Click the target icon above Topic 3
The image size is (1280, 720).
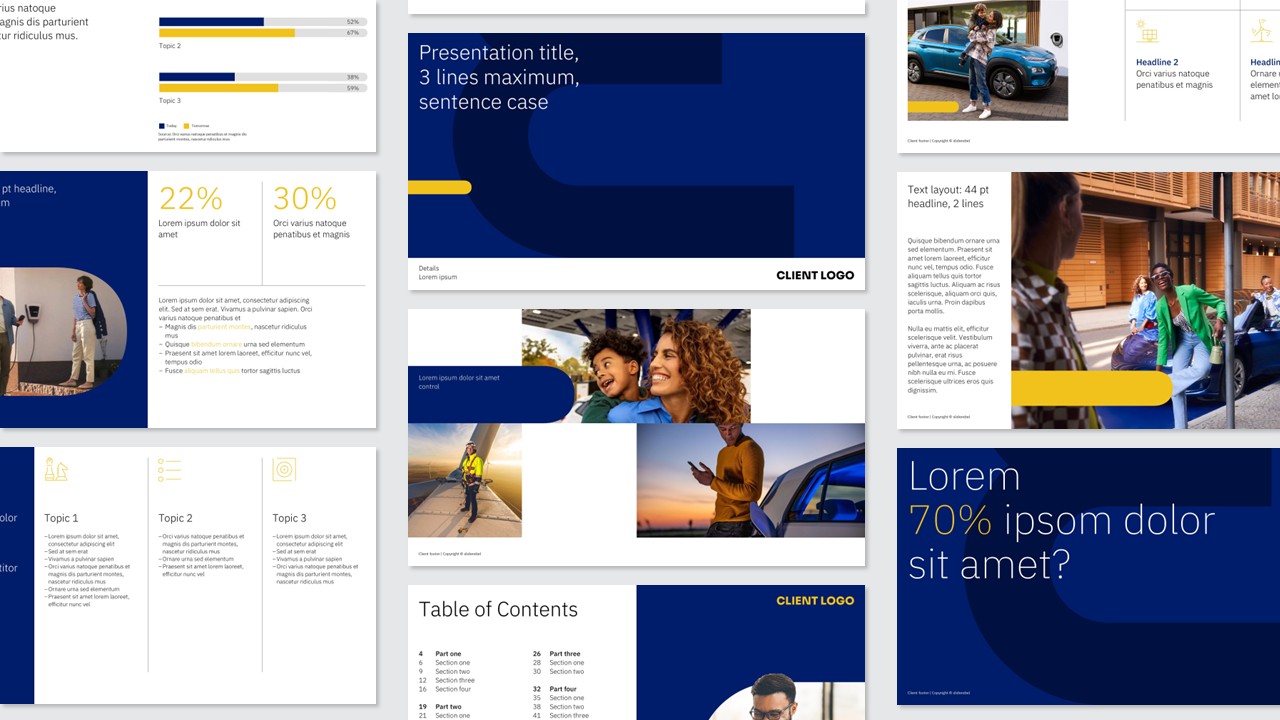pyautogui.click(x=284, y=469)
